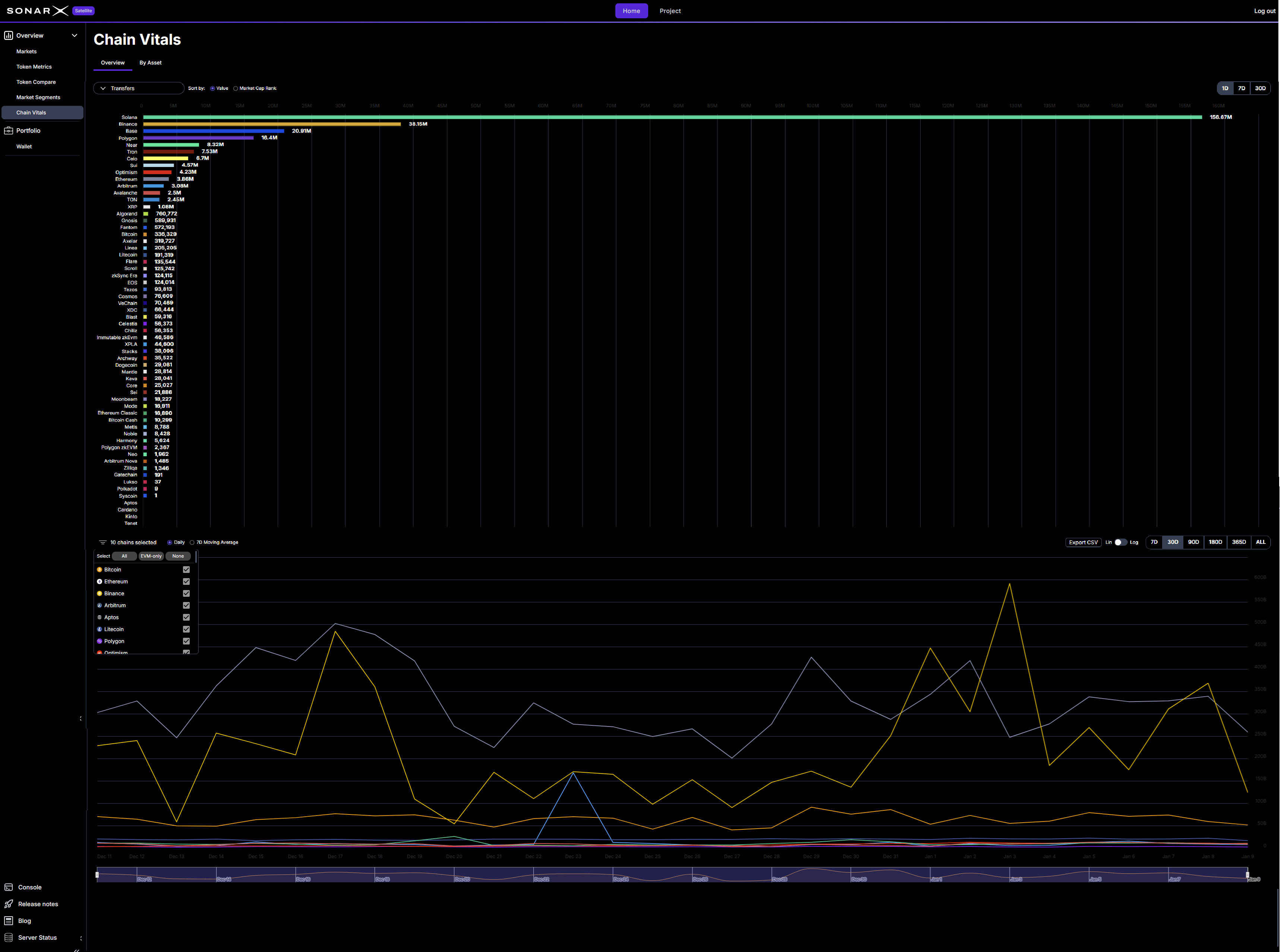Image resolution: width=1281 pixels, height=952 pixels.
Task: Select the Daily radio option
Action: click(x=170, y=542)
